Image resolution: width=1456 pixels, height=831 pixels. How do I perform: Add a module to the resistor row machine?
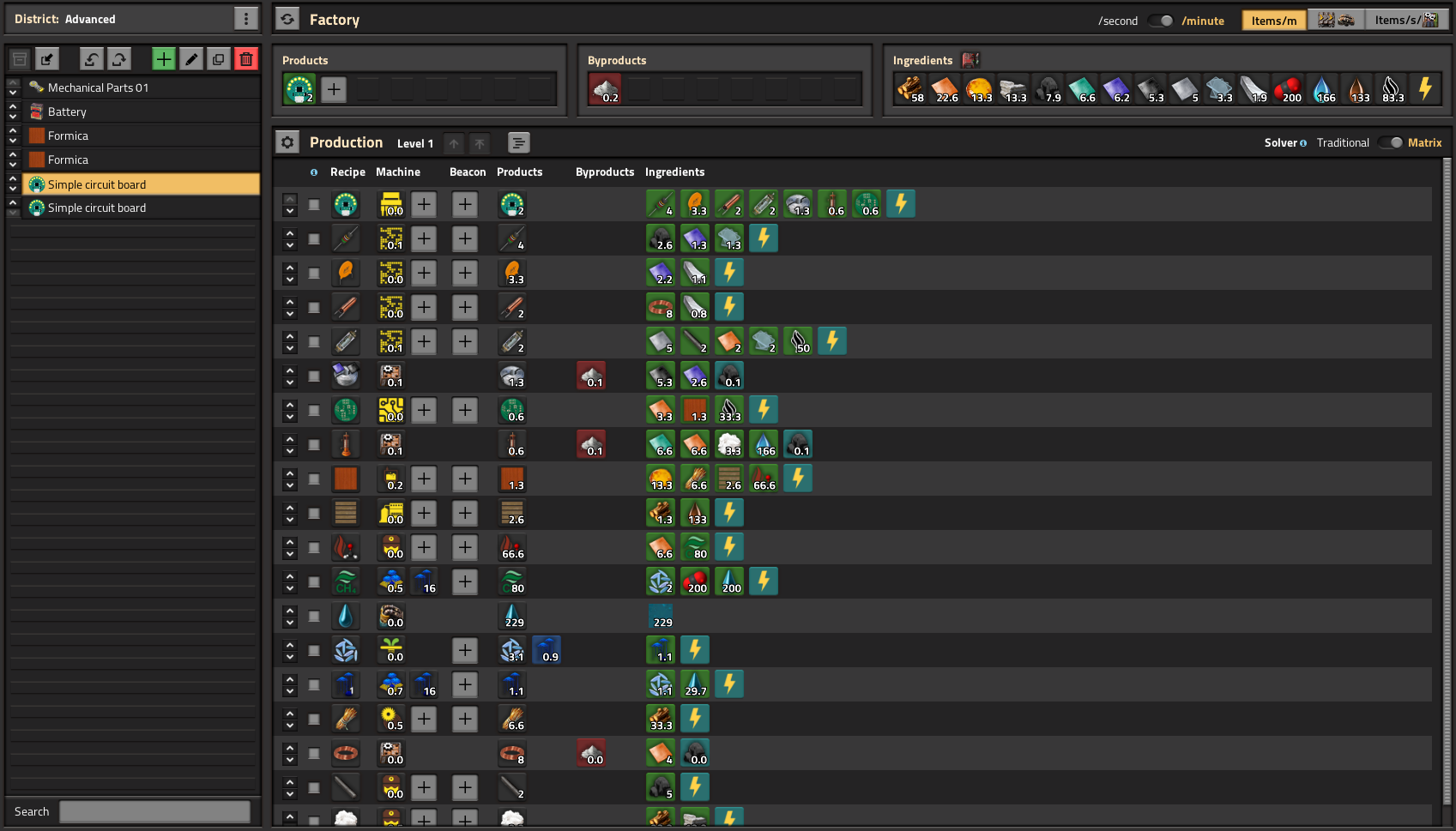(424, 238)
